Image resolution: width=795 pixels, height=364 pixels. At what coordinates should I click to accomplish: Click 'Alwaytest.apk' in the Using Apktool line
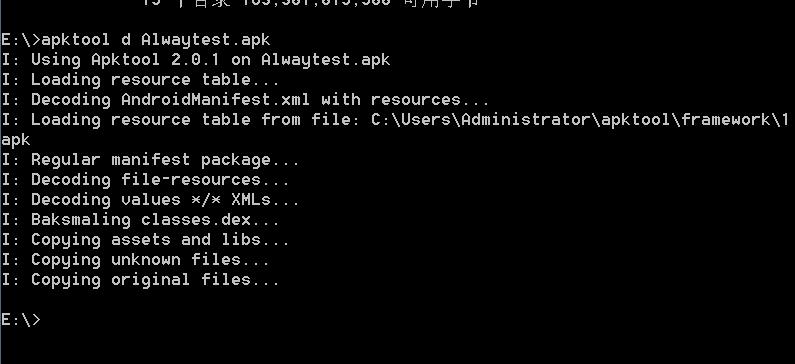[x=326, y=60]
